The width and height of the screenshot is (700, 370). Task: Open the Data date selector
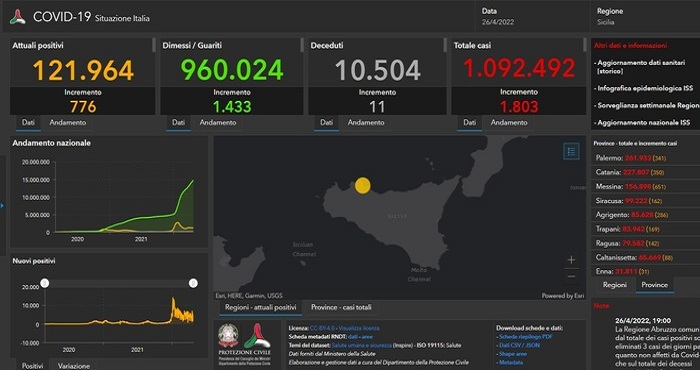tap(531, 17)
